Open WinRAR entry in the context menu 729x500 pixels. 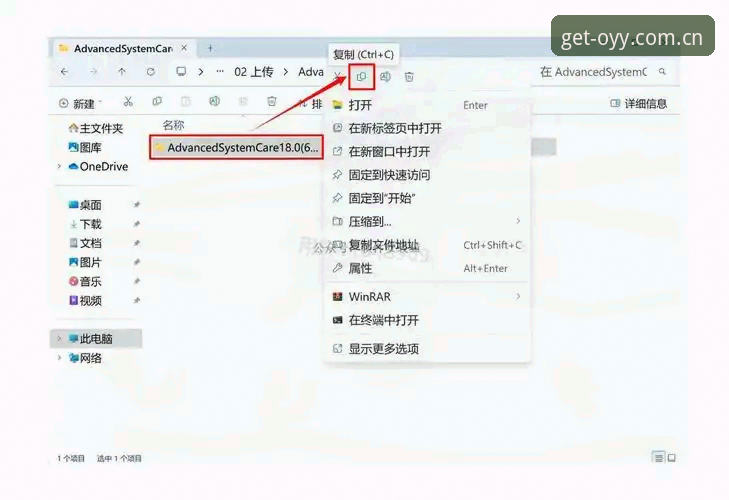428,296
